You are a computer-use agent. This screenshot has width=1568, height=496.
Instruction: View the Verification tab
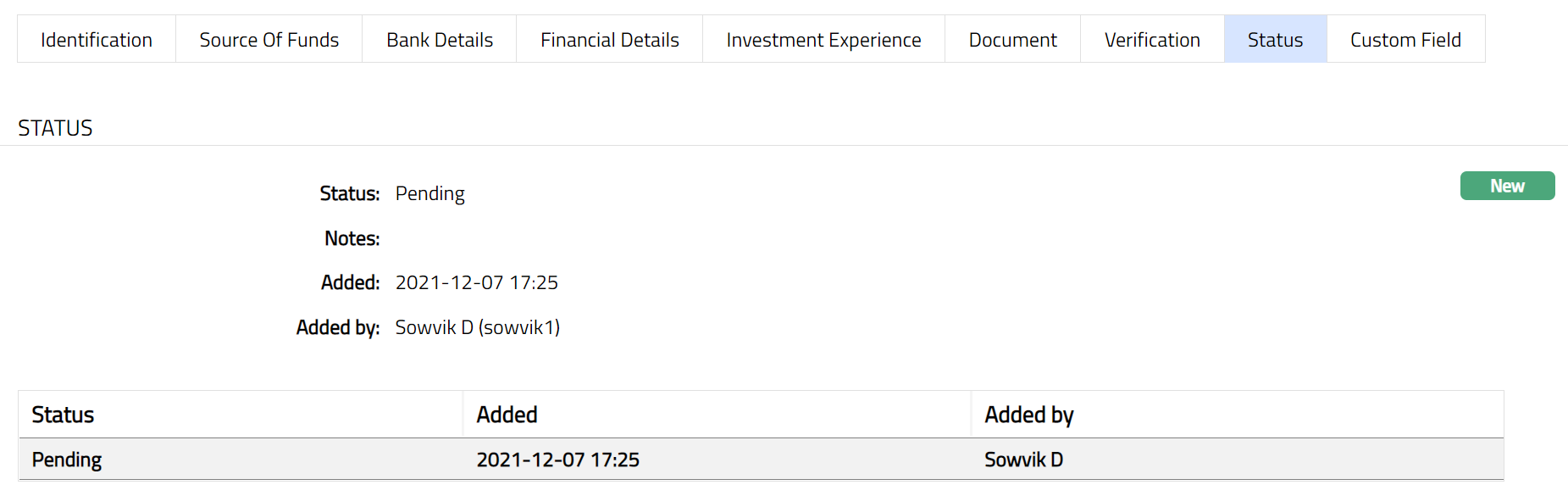click(1152, 40)
